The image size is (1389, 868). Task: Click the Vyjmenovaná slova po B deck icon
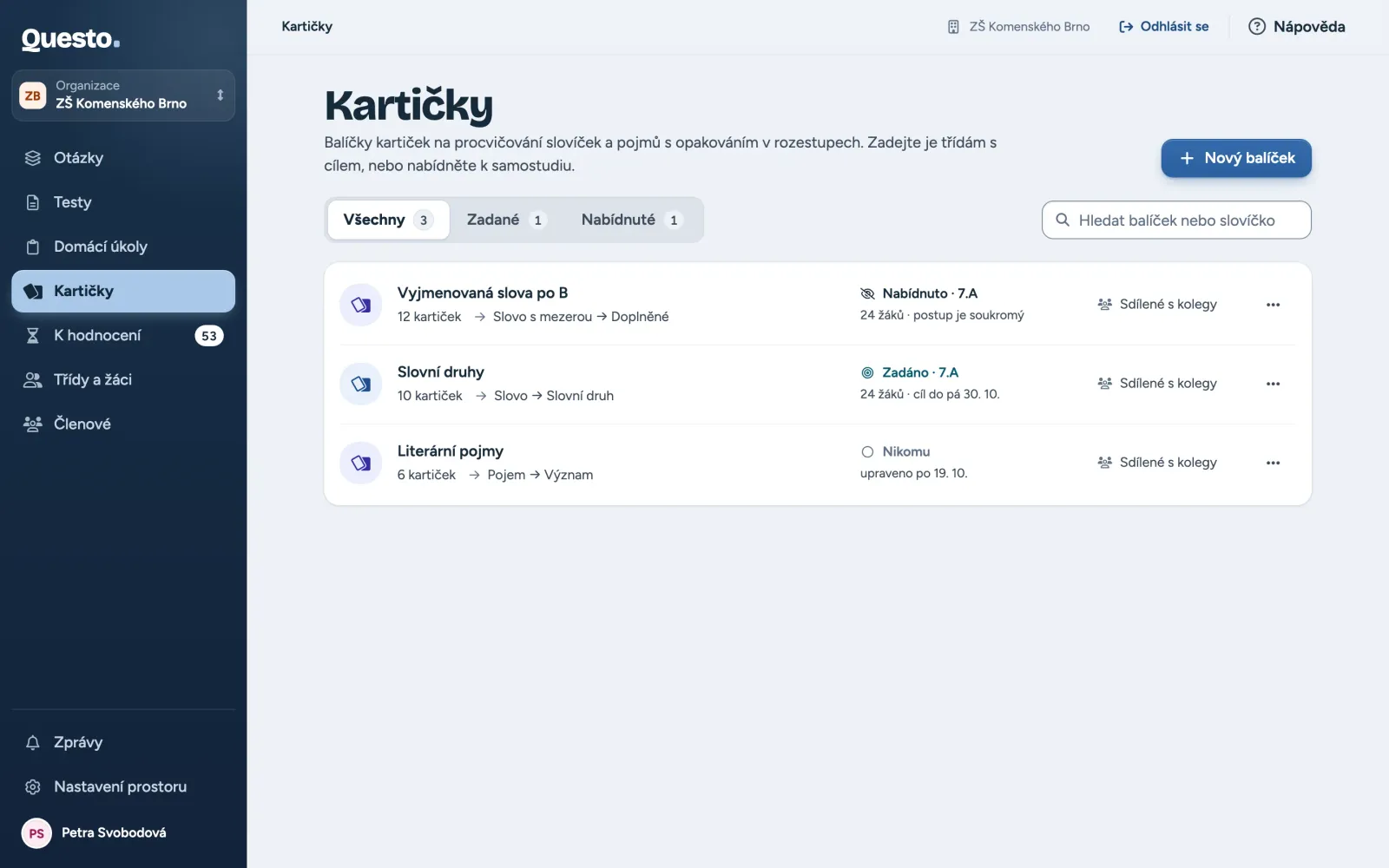tap(360, 305)
